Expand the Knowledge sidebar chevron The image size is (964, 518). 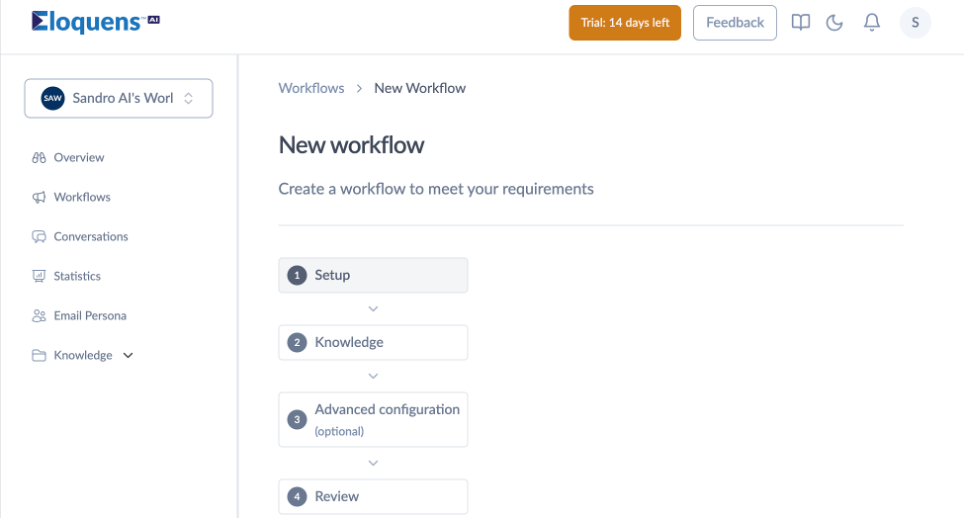128,355
